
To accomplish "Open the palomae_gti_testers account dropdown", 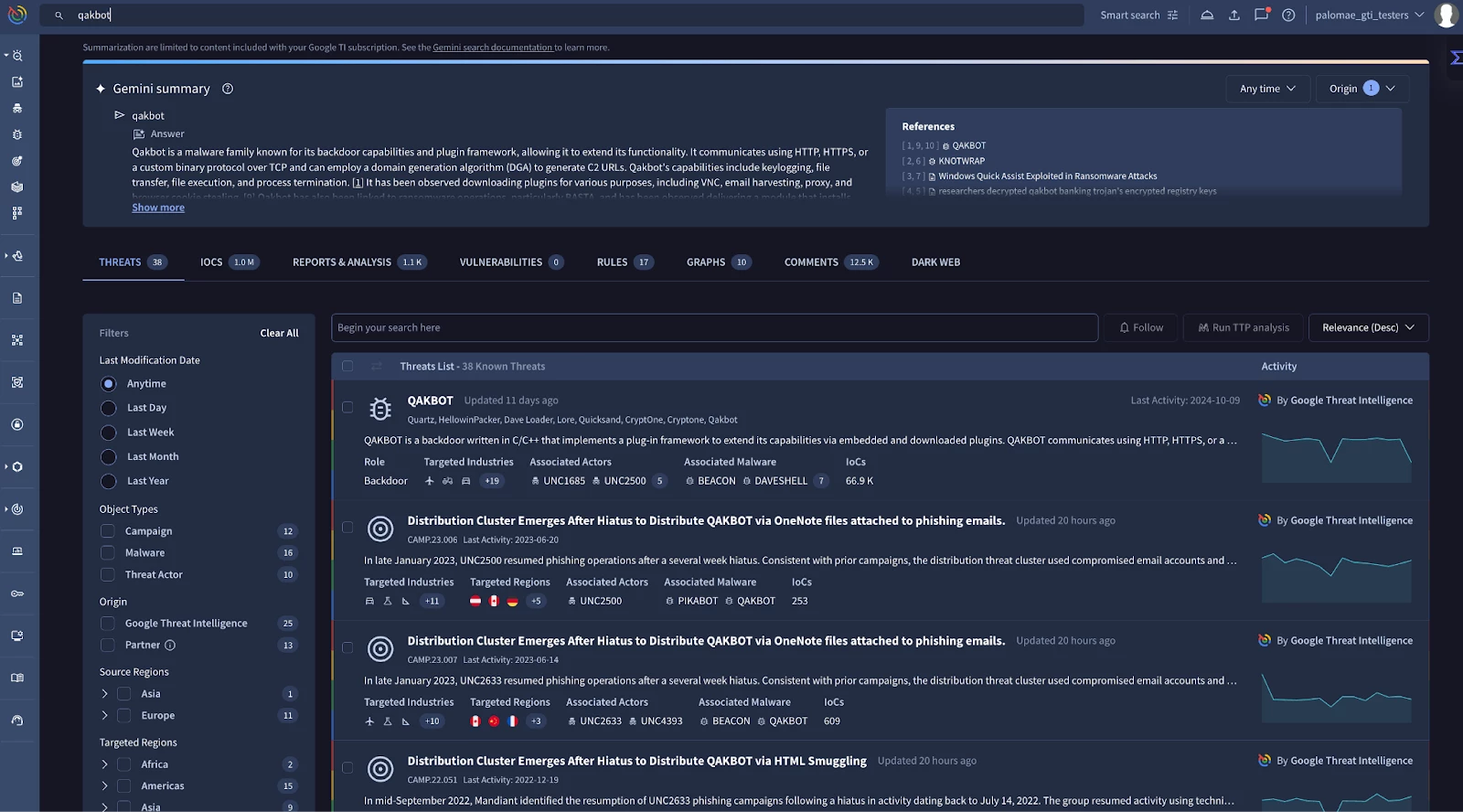I will tap(1369, 15).
